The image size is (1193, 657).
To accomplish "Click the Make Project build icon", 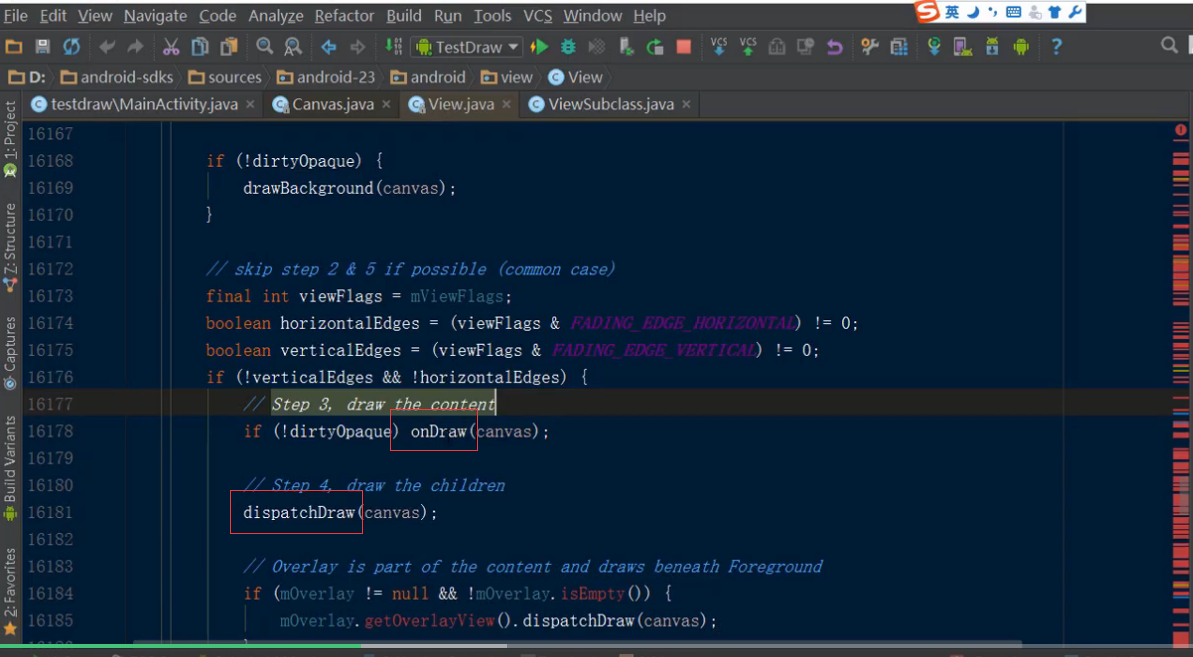I will pos(393,46).
